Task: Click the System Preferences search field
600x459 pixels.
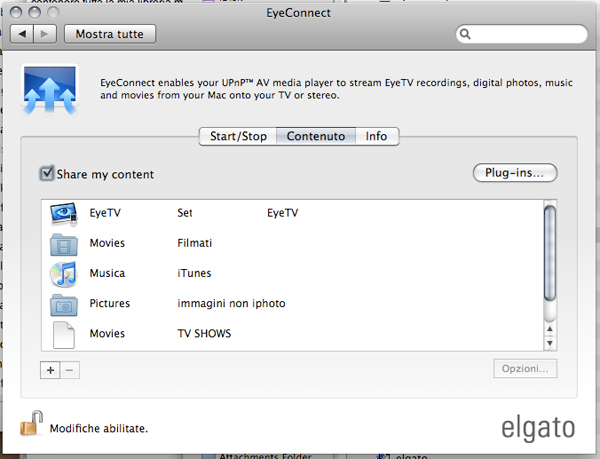Action: click(525, 35)
